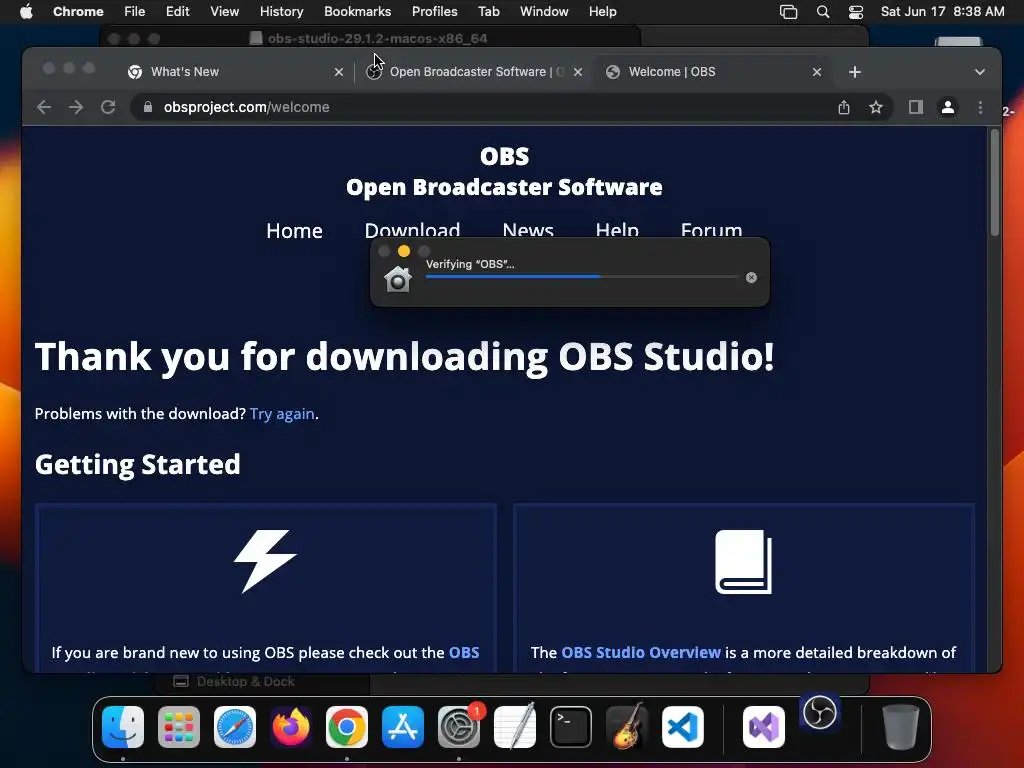
Task: Open the Help menu in menu bar
Action: [602, 12]
